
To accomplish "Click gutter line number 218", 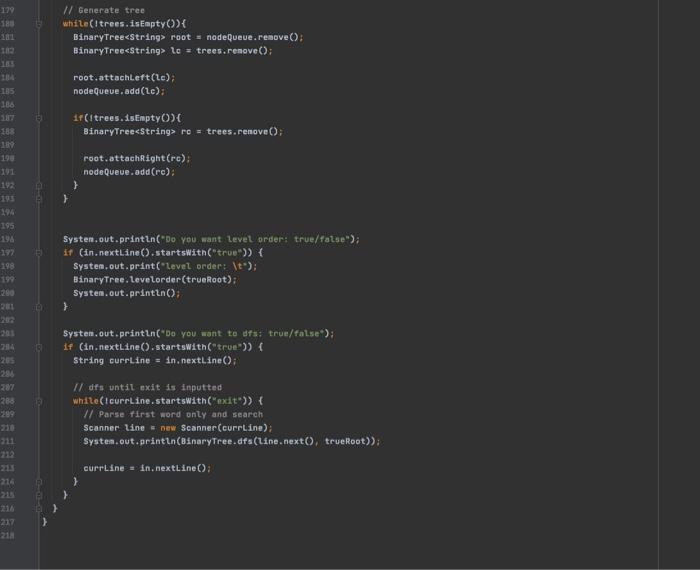I will tap(7, 536).
